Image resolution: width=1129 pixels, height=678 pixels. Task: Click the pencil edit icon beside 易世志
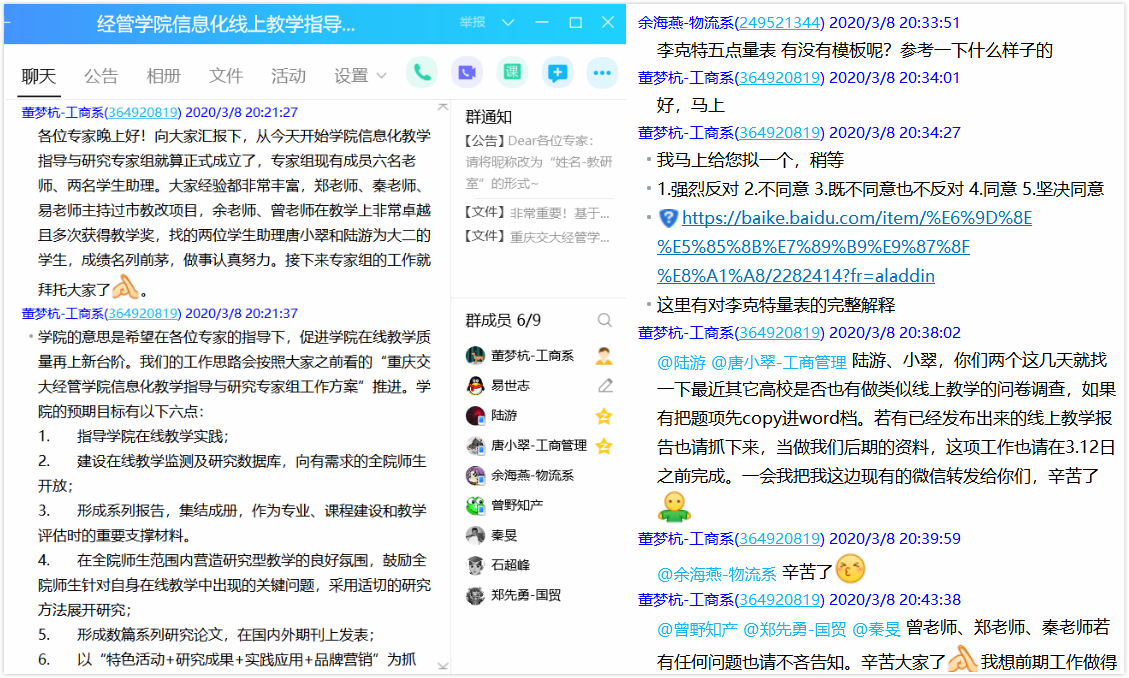604,385
